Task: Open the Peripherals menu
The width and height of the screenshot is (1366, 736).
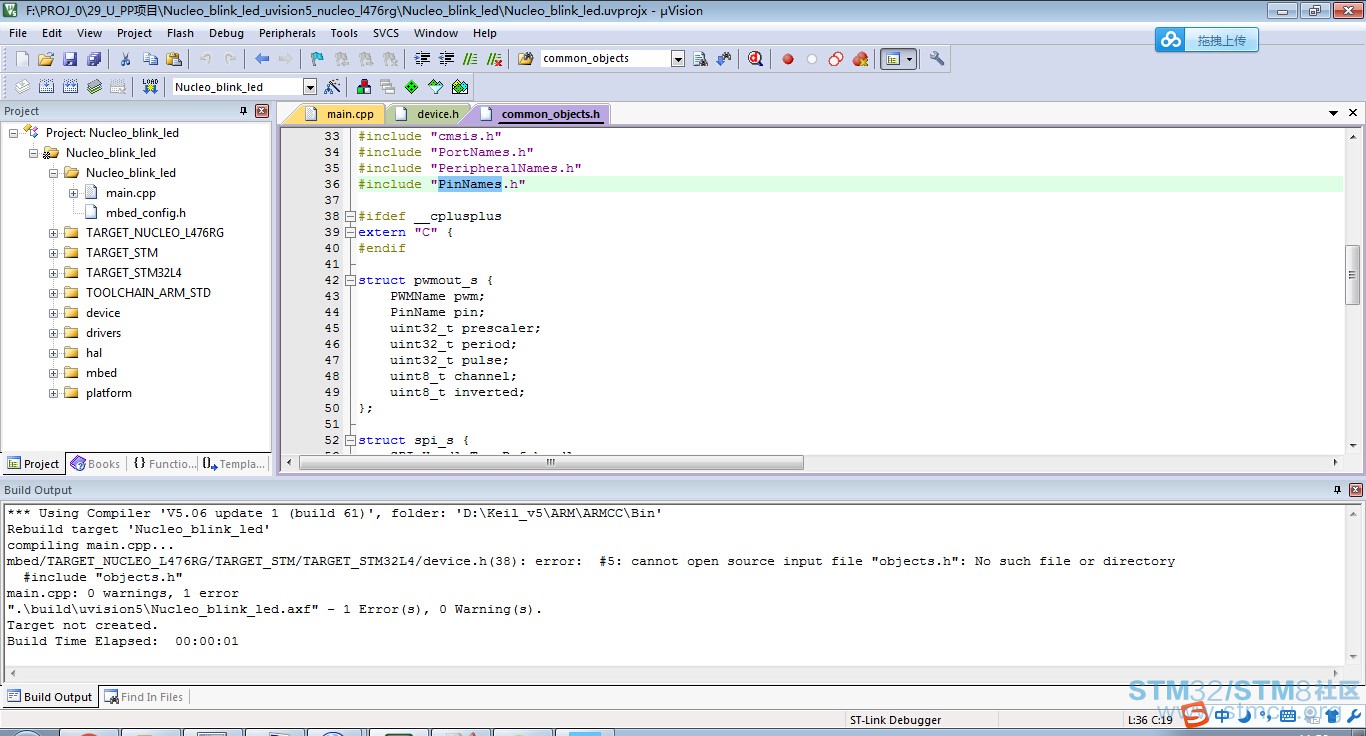Action: click(x=287, y=33)
